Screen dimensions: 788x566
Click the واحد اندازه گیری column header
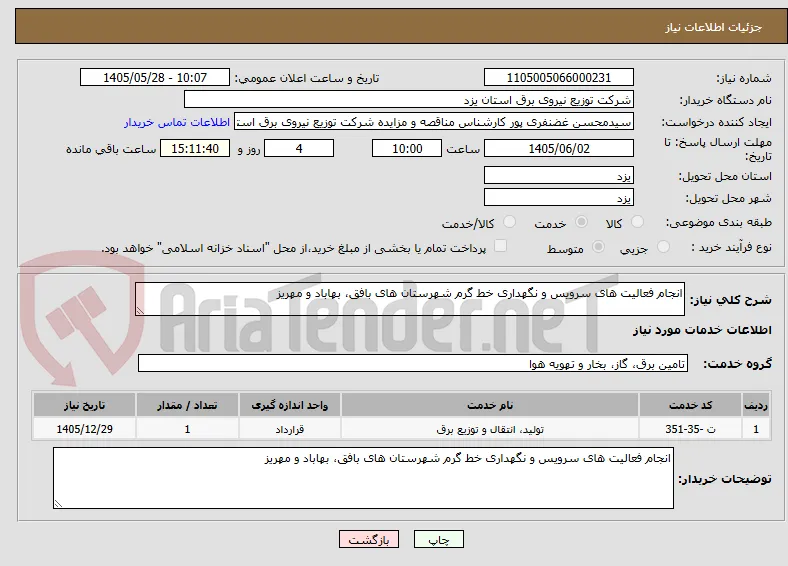[x=290, y=405]
